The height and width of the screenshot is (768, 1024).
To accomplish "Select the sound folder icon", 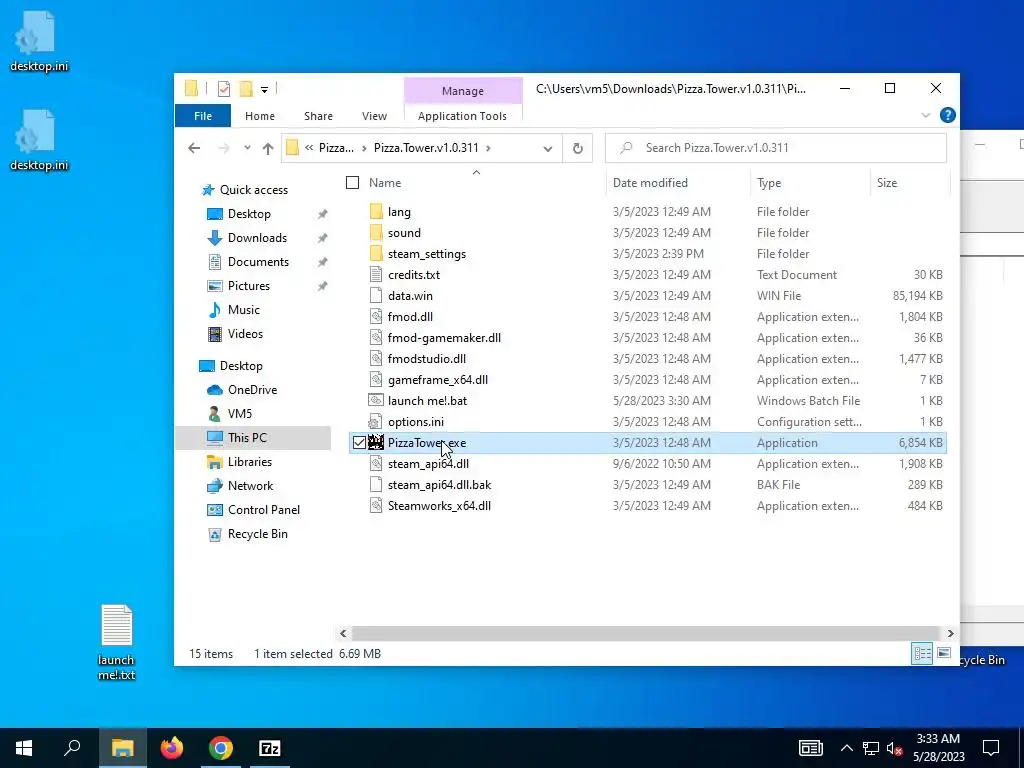I will pyautogui.click(x=376, y=232).
